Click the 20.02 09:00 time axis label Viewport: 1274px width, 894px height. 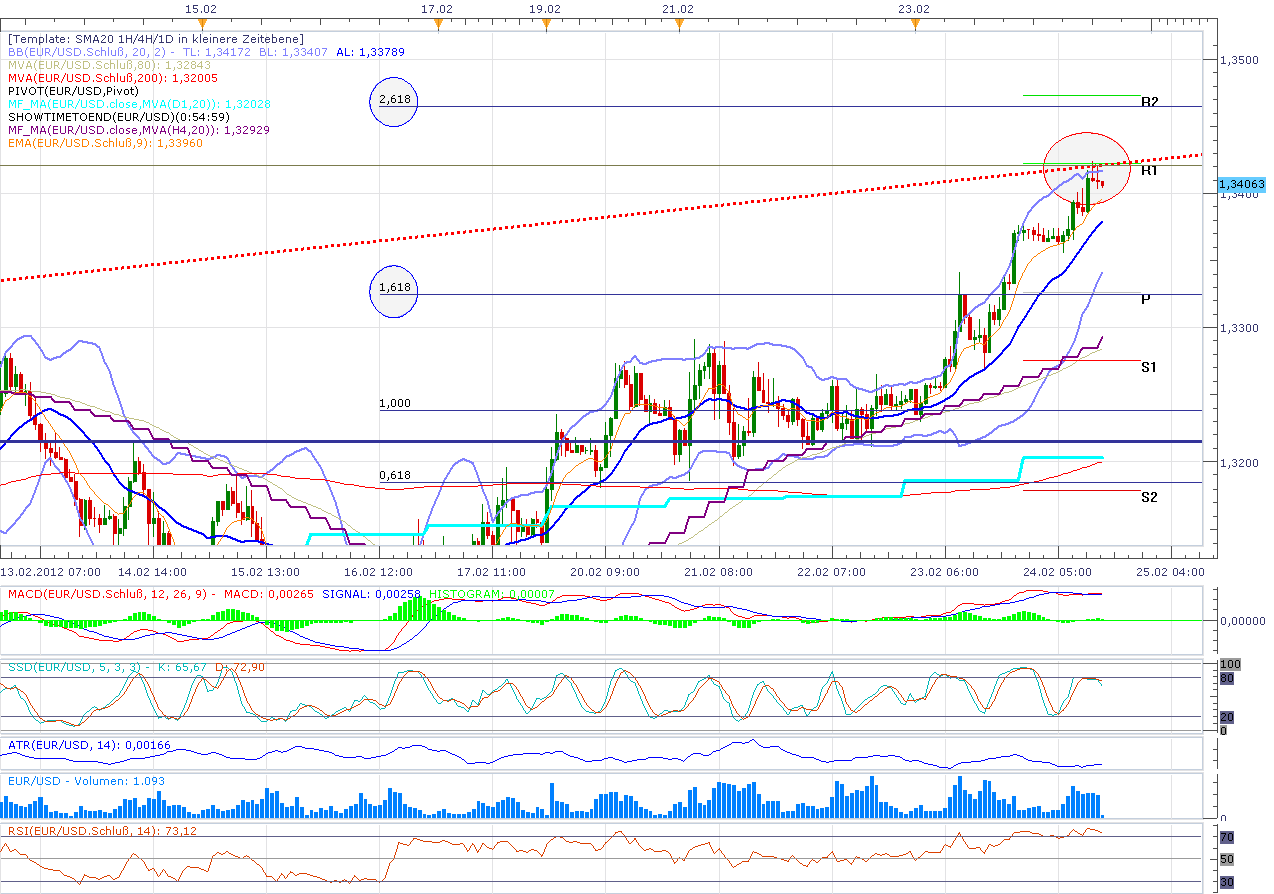point(607,572)
